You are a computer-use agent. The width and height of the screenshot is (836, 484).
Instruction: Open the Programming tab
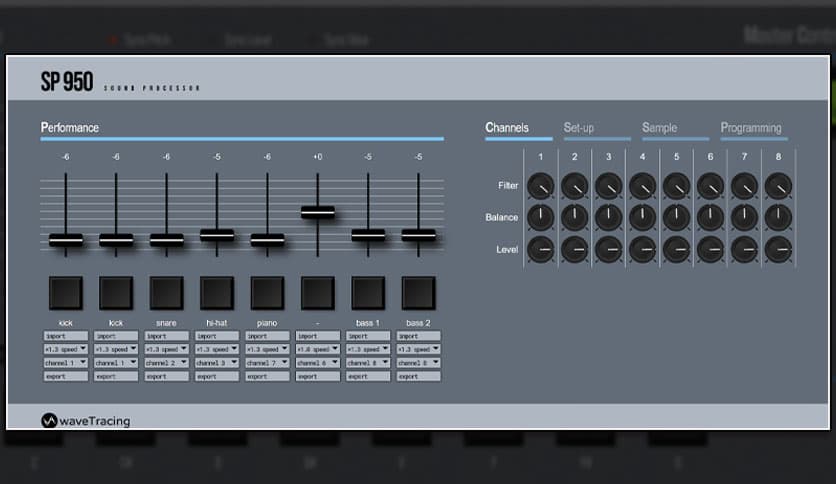pos(751,128)
